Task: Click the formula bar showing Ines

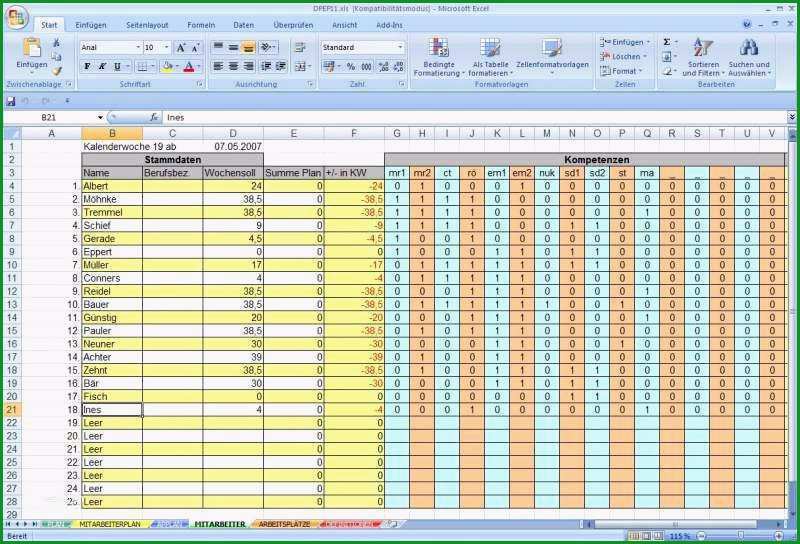Action: click(474, 117)
